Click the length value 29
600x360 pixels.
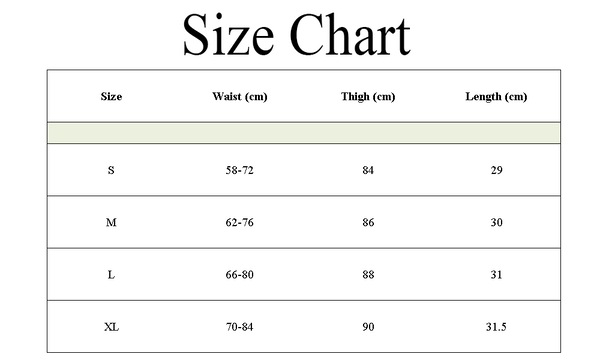tap(496, 170)
